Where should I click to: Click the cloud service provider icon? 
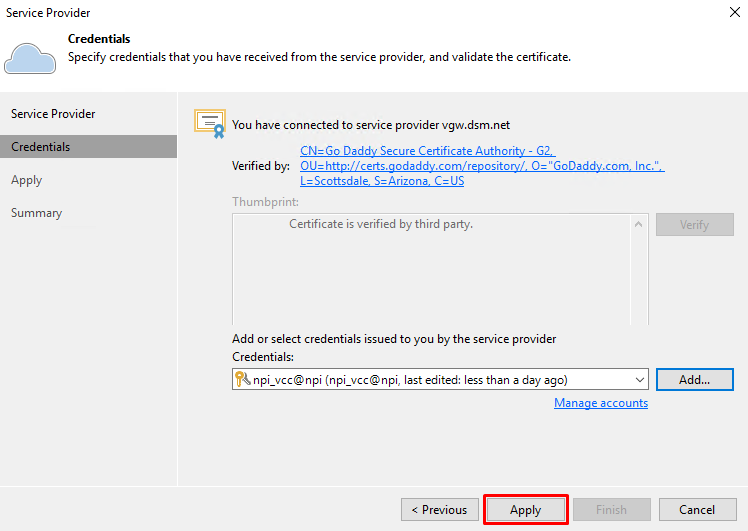(30, 58)
